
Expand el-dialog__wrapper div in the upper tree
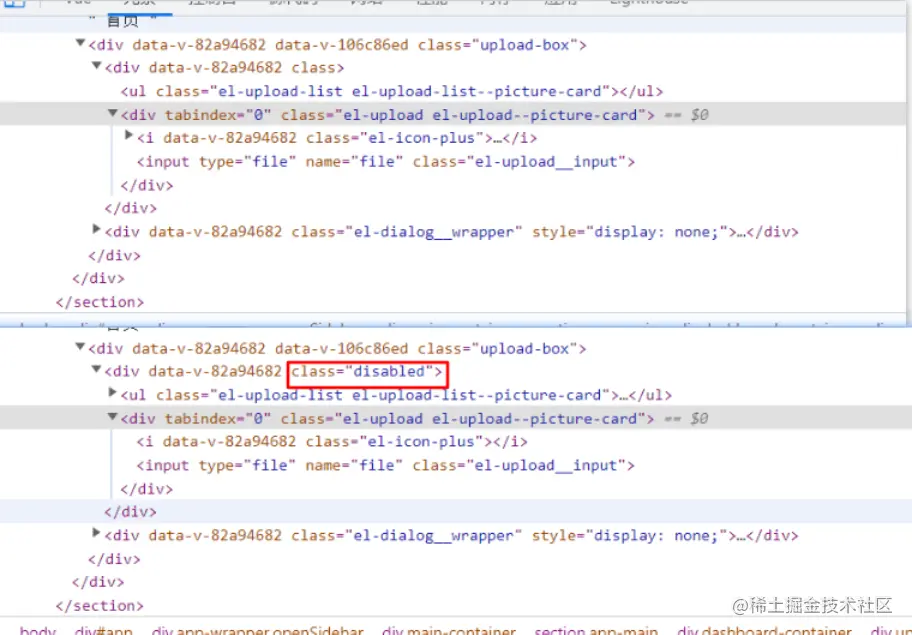click(97, 230)
